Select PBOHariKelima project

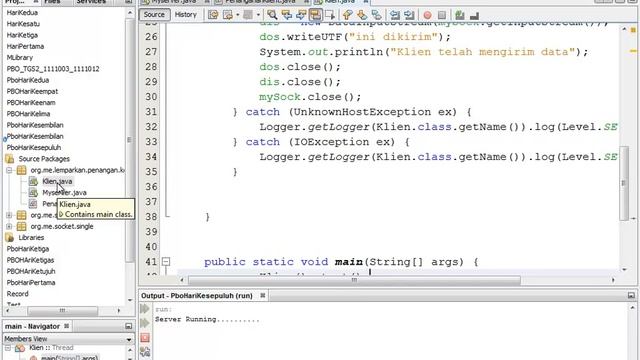click(x=29, y=114)
